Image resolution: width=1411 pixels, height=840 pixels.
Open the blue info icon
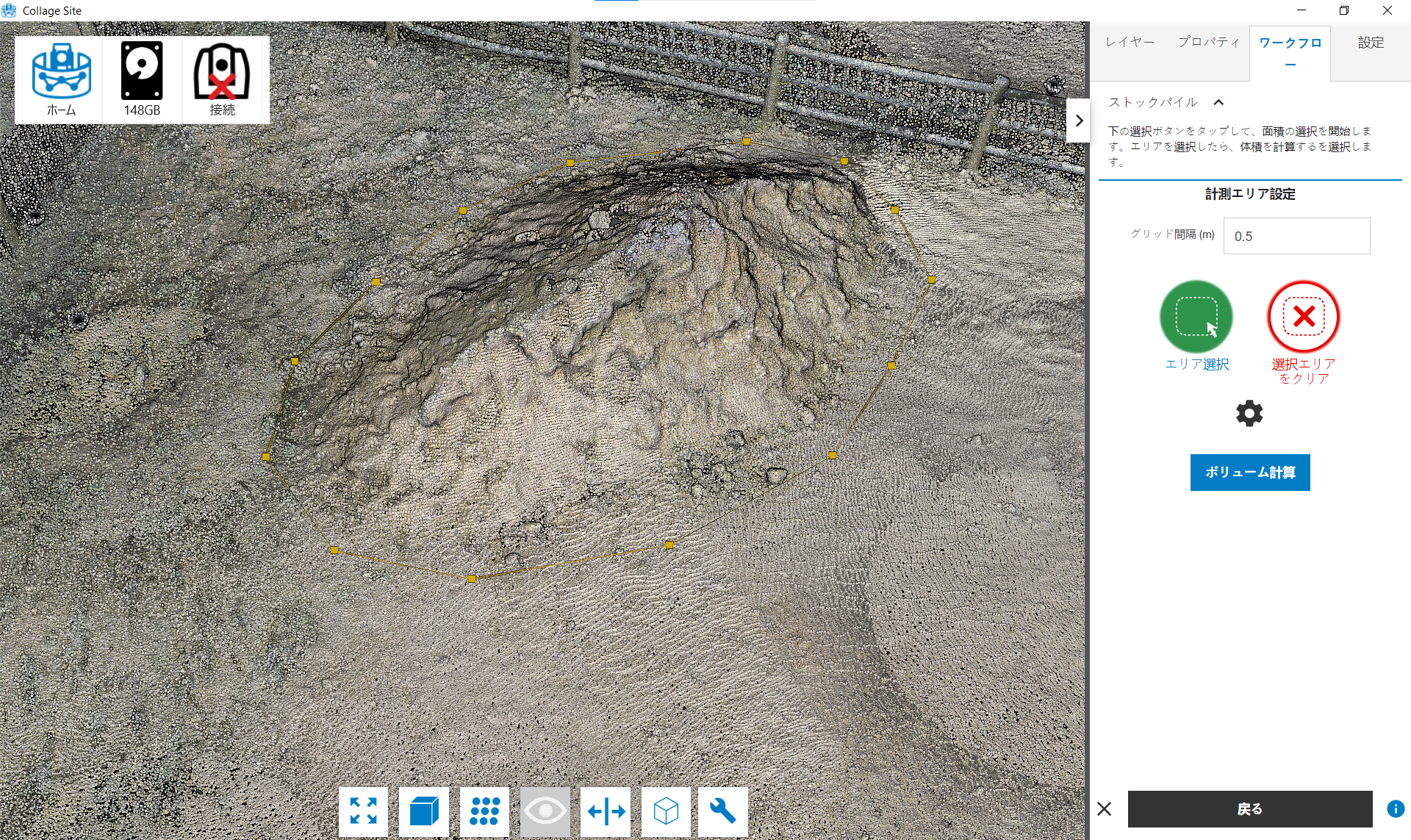coord(1396,809)
